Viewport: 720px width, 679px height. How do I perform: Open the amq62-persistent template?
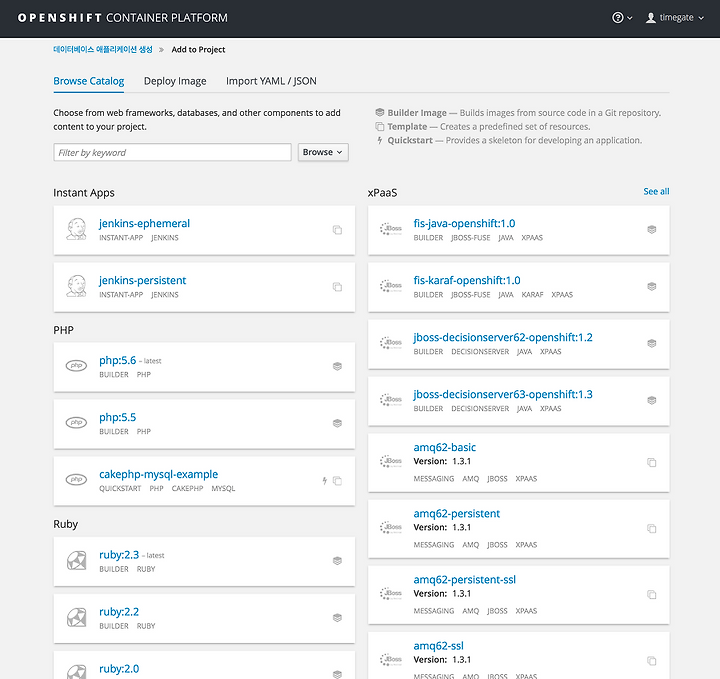point(456,513)
